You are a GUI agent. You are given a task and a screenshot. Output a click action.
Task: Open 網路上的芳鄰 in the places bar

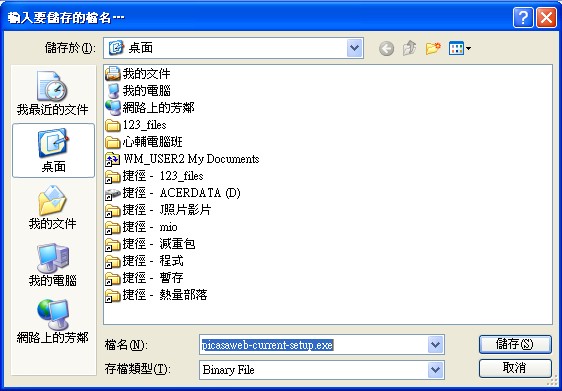click(52, 321)
